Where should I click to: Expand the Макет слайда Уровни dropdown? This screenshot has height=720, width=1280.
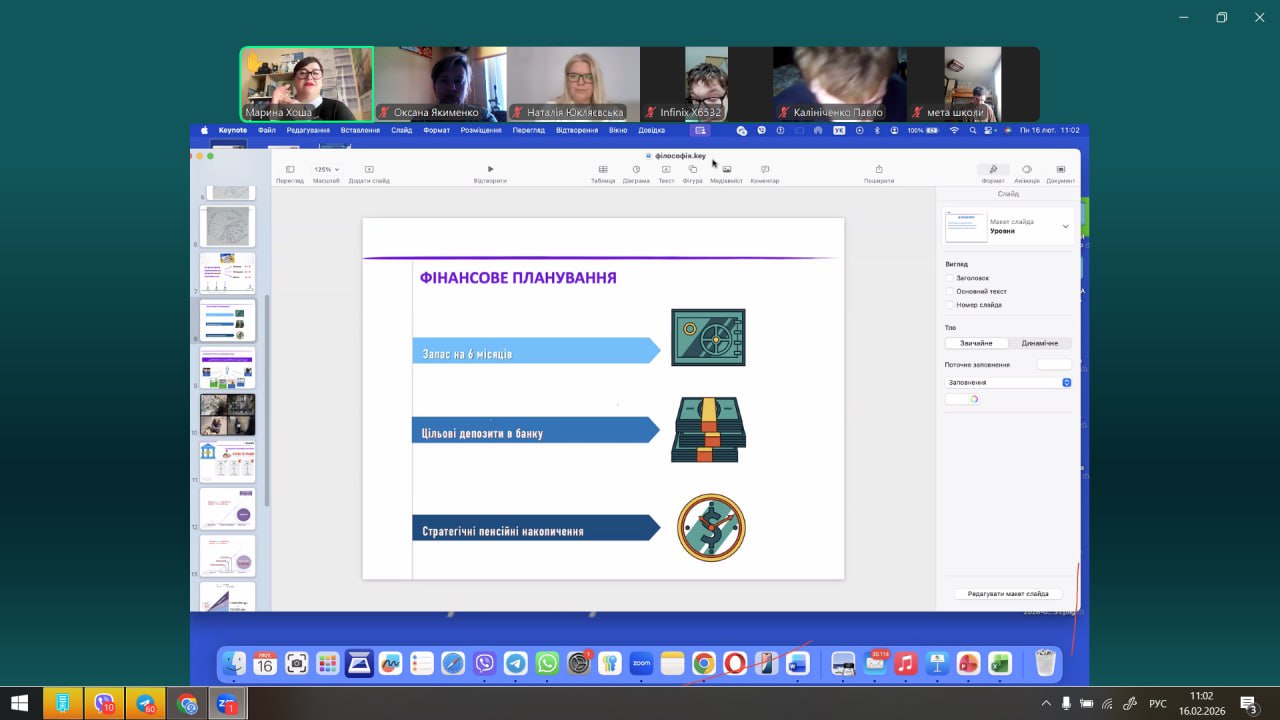(x=1064, y=227)
